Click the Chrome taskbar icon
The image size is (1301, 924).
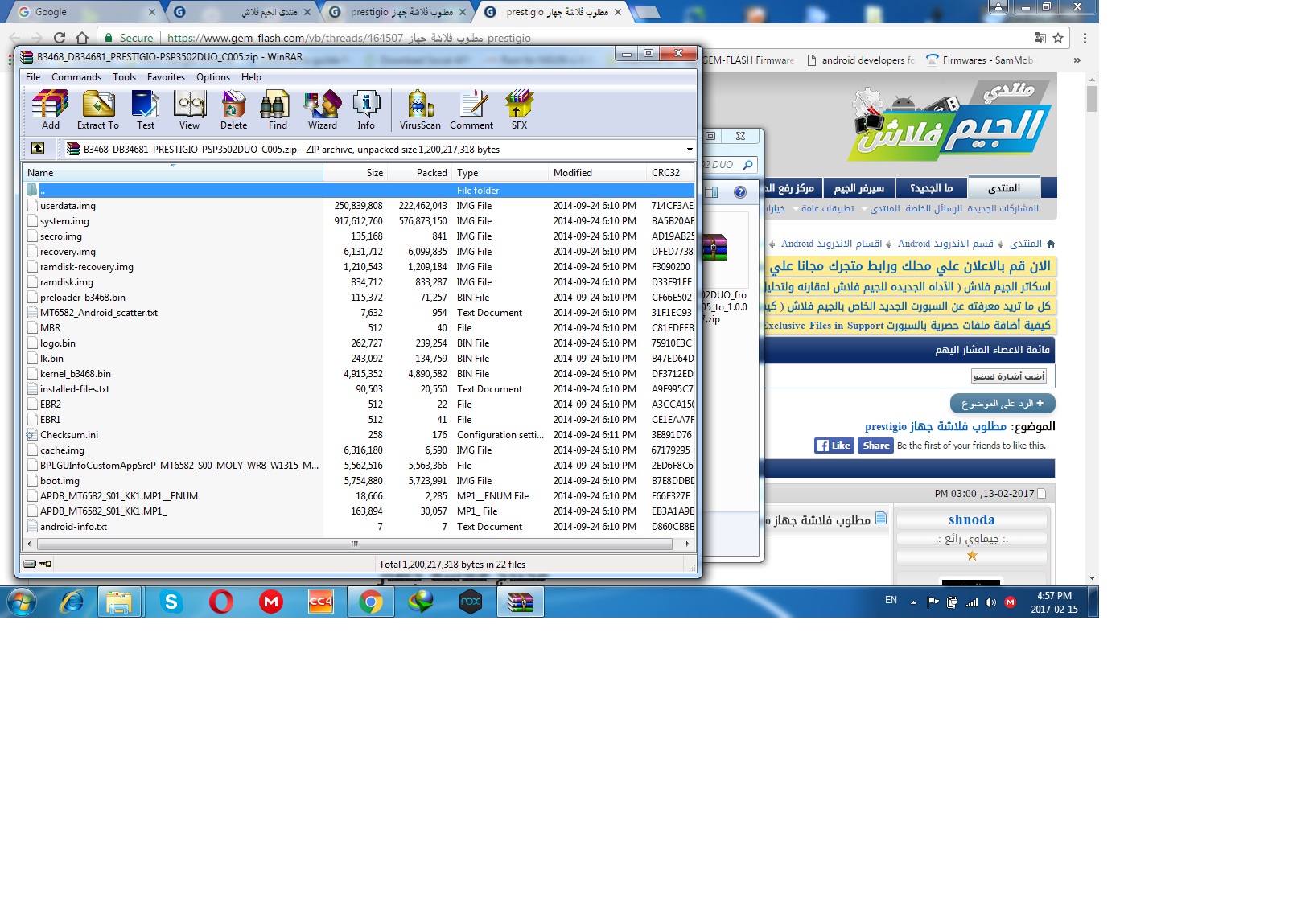[370, 602]
